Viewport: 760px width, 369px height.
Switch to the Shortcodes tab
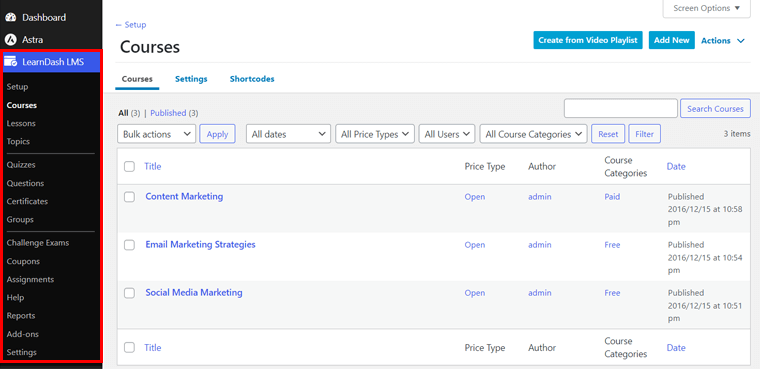click(252, 79)
